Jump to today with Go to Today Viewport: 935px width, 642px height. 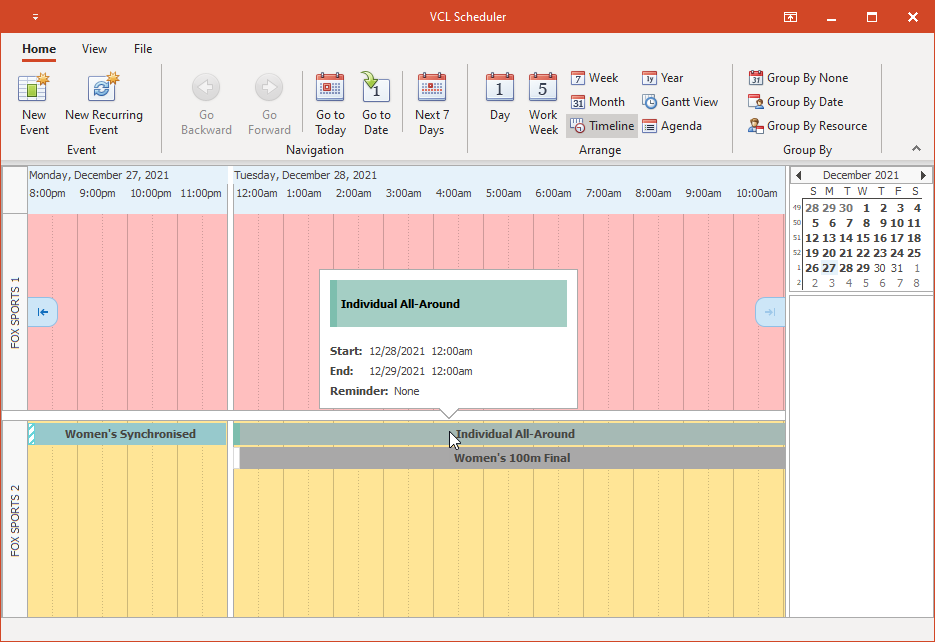pos(330,100)
